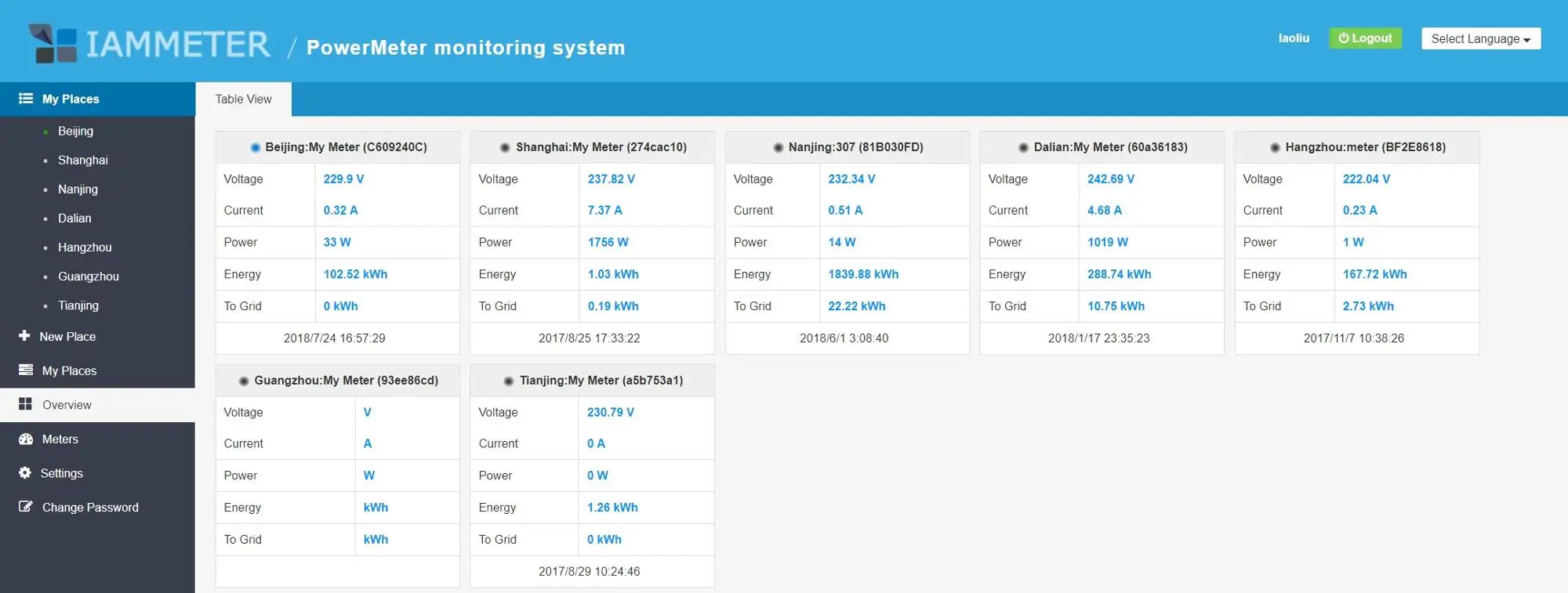Open the Dalian:My Meter (60a36183) title
This screenshot has height=593, width=1568.
tap(1111, 147)
